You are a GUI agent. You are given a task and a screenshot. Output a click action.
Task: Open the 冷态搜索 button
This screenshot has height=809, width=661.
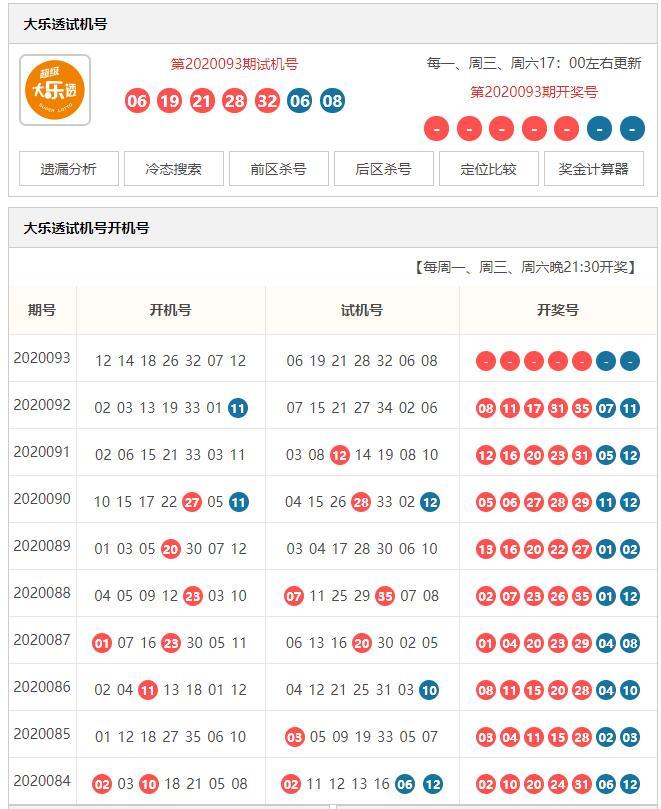174,169
